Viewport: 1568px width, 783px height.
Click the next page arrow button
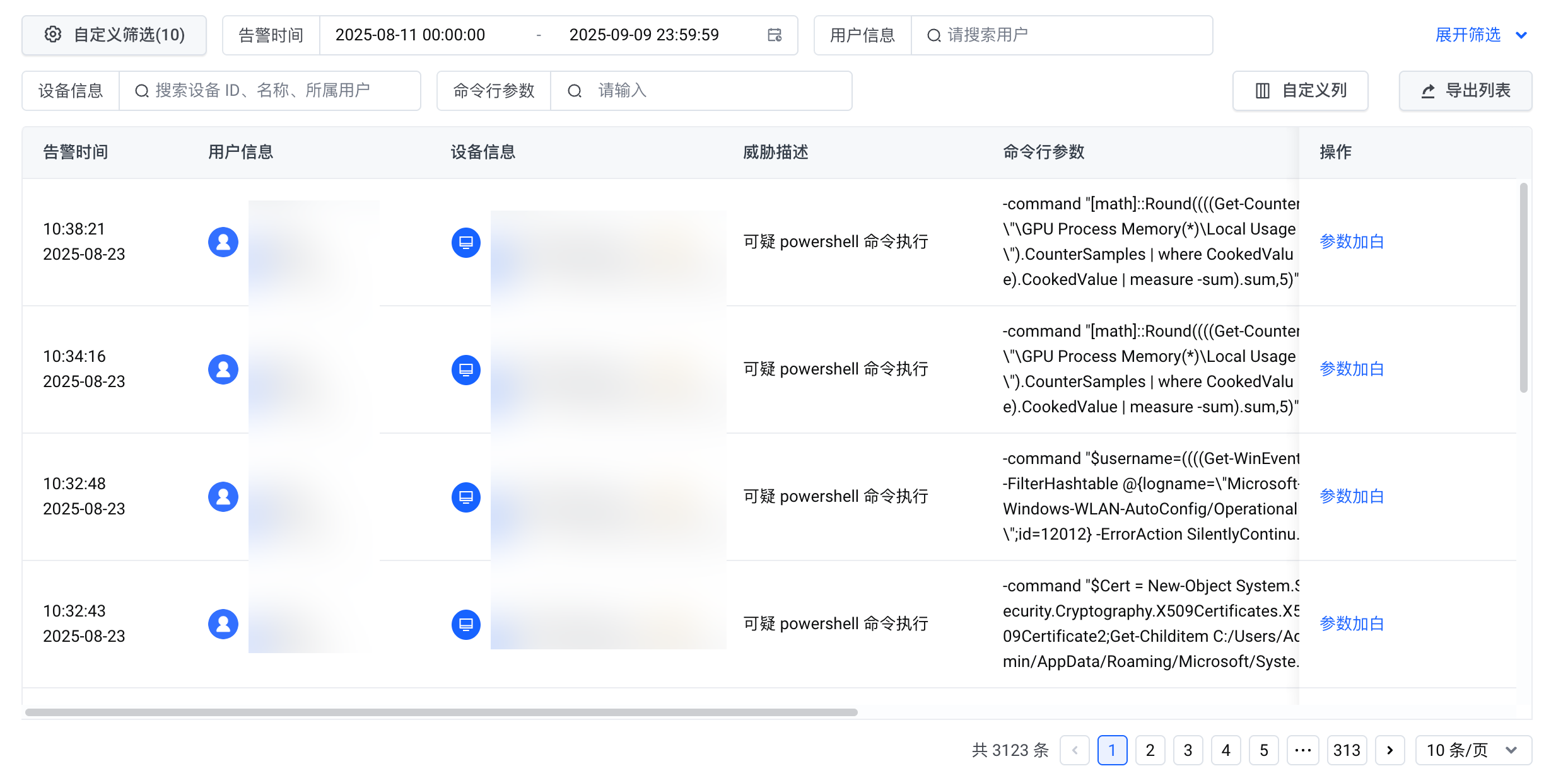(x=1390, y=750)
